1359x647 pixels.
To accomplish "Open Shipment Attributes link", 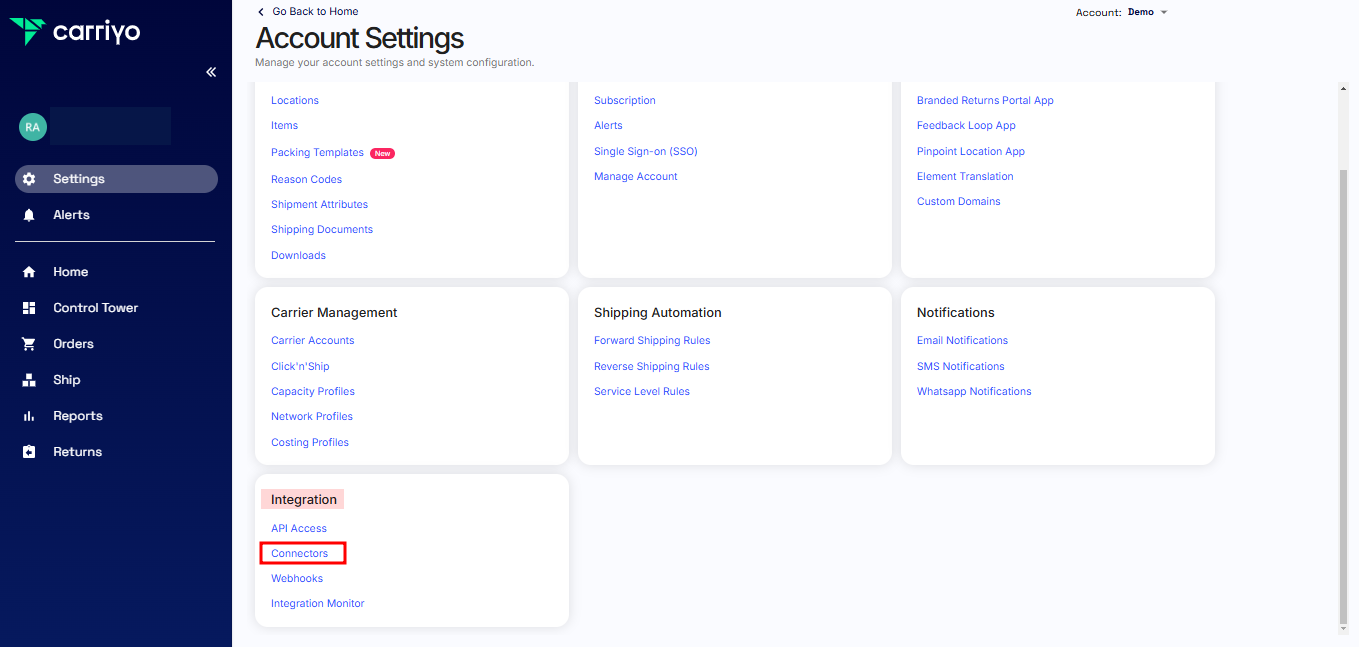I will (x=319, y=205).
